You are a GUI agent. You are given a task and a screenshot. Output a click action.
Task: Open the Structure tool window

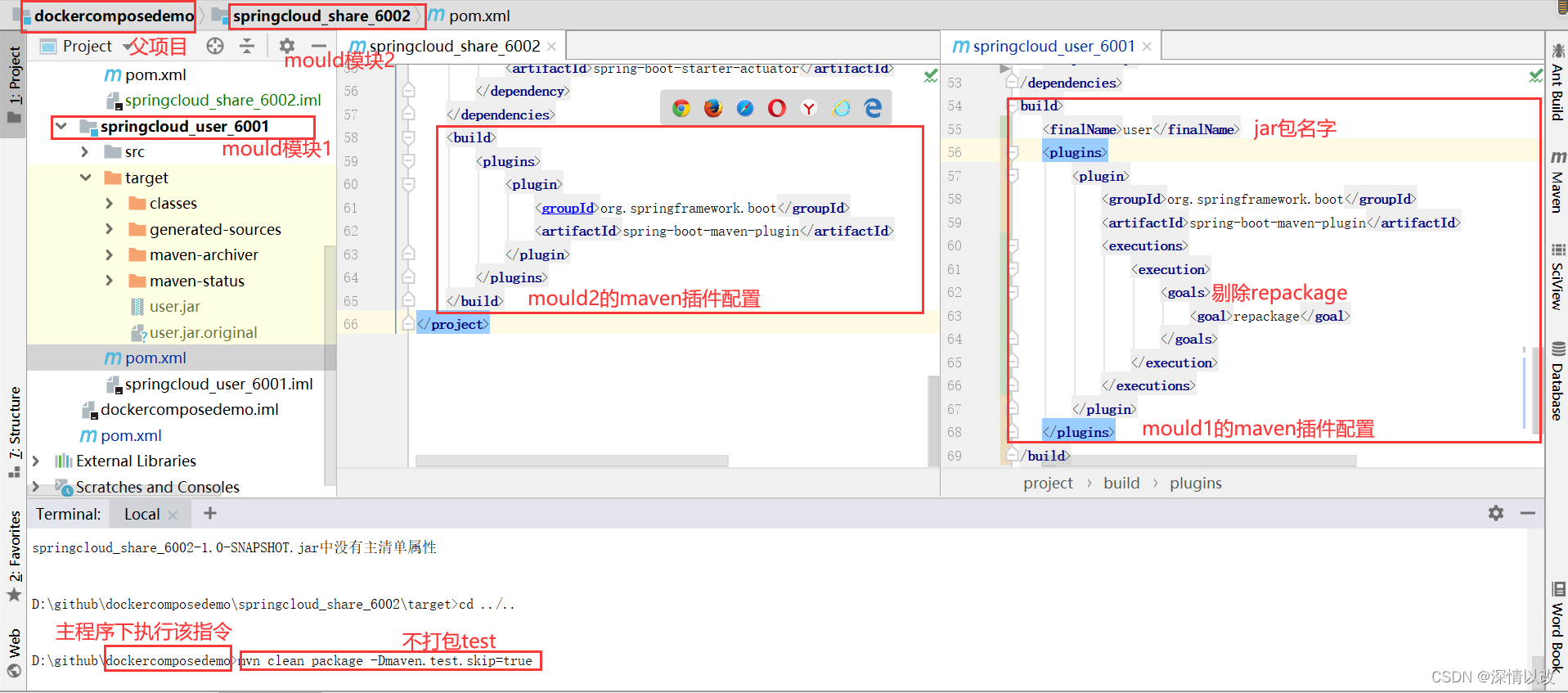14,431
